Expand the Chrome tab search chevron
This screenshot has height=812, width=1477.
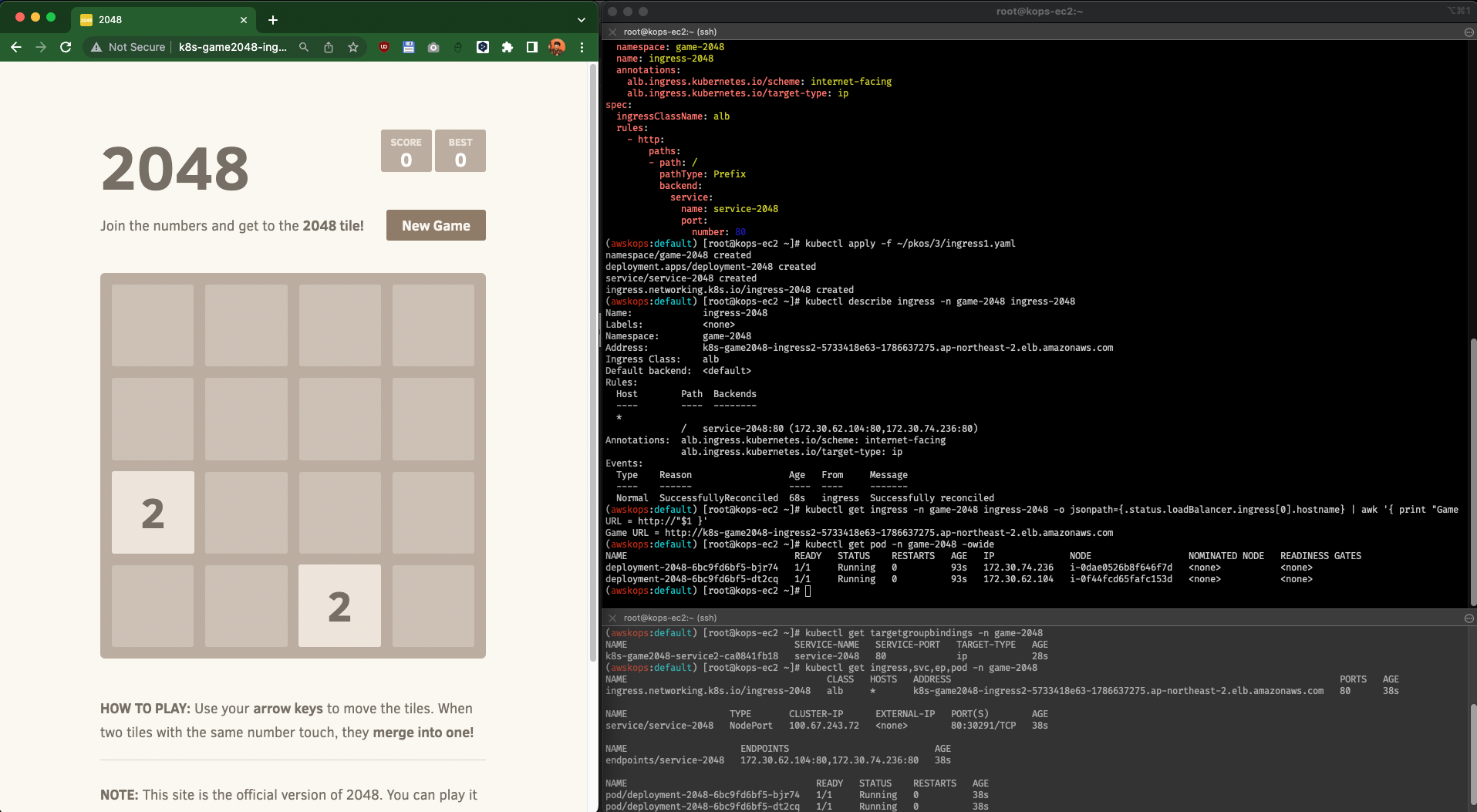[x=582, y=20]
